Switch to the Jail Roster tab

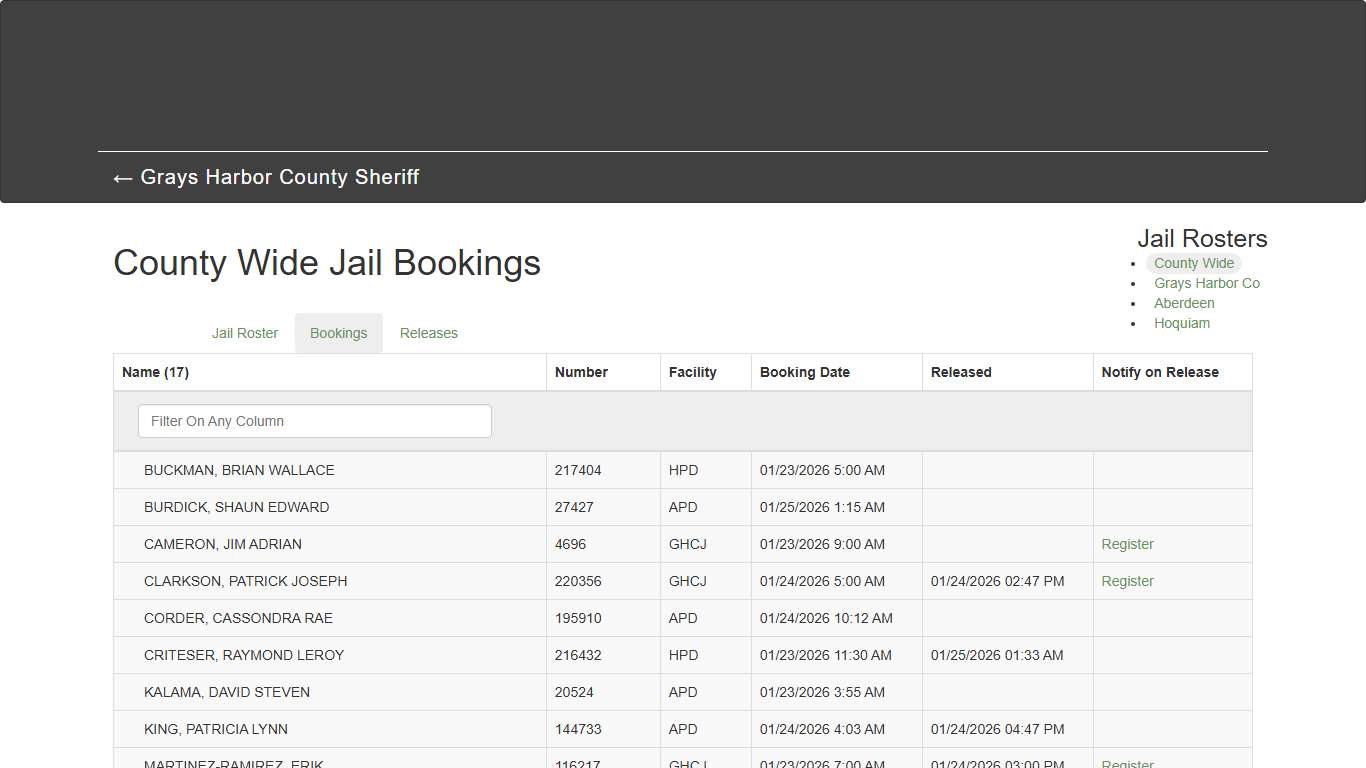(245, 333)
